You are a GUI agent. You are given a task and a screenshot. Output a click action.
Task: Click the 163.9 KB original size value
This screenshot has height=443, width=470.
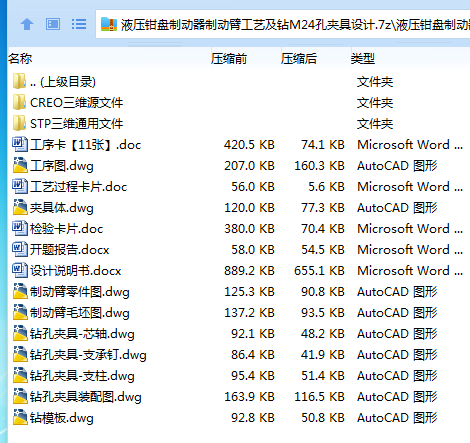[x=249, y=397]
